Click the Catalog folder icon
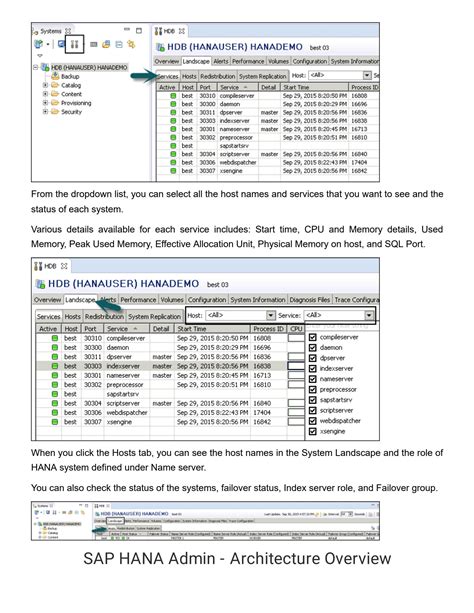Image resolution: width=474 pixels, height=613 pixels. click(x=55, y=85)
